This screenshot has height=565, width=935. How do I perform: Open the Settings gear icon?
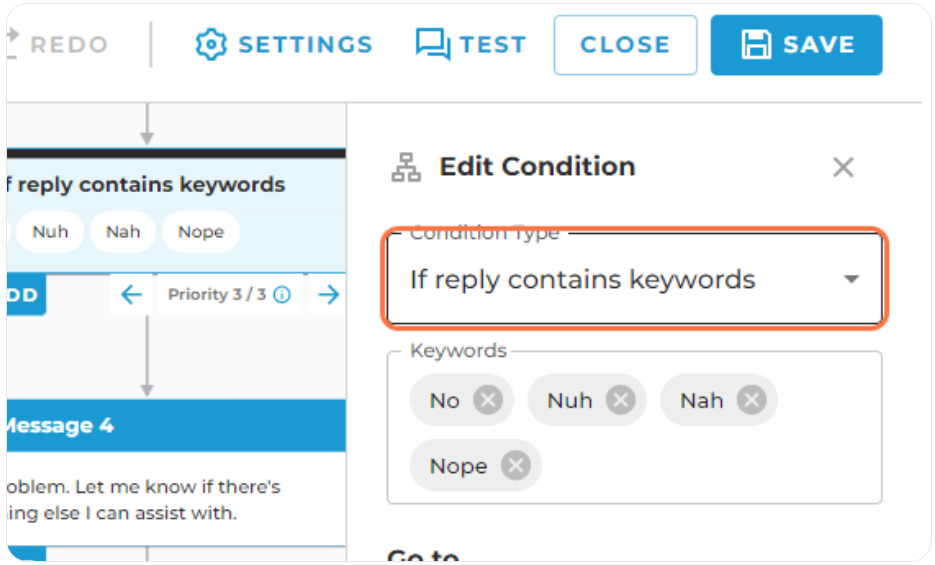pyautogui.click(x=211, y=45)
